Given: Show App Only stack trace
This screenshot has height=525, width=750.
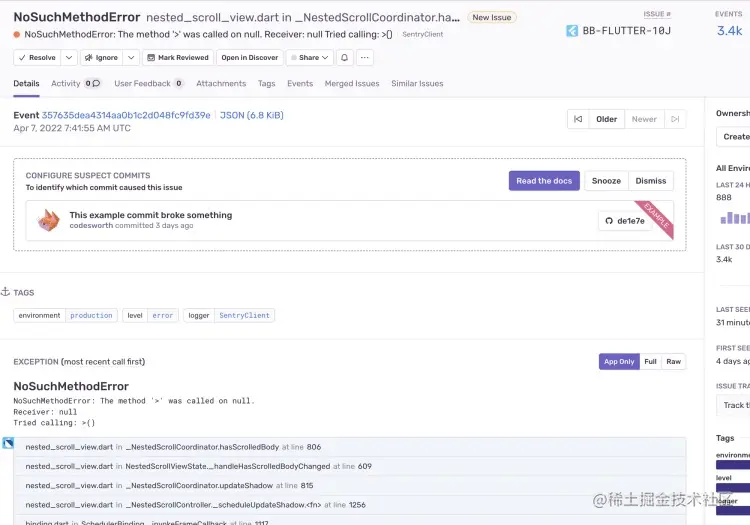Looking at the screenshot, I should coord(619,361).
